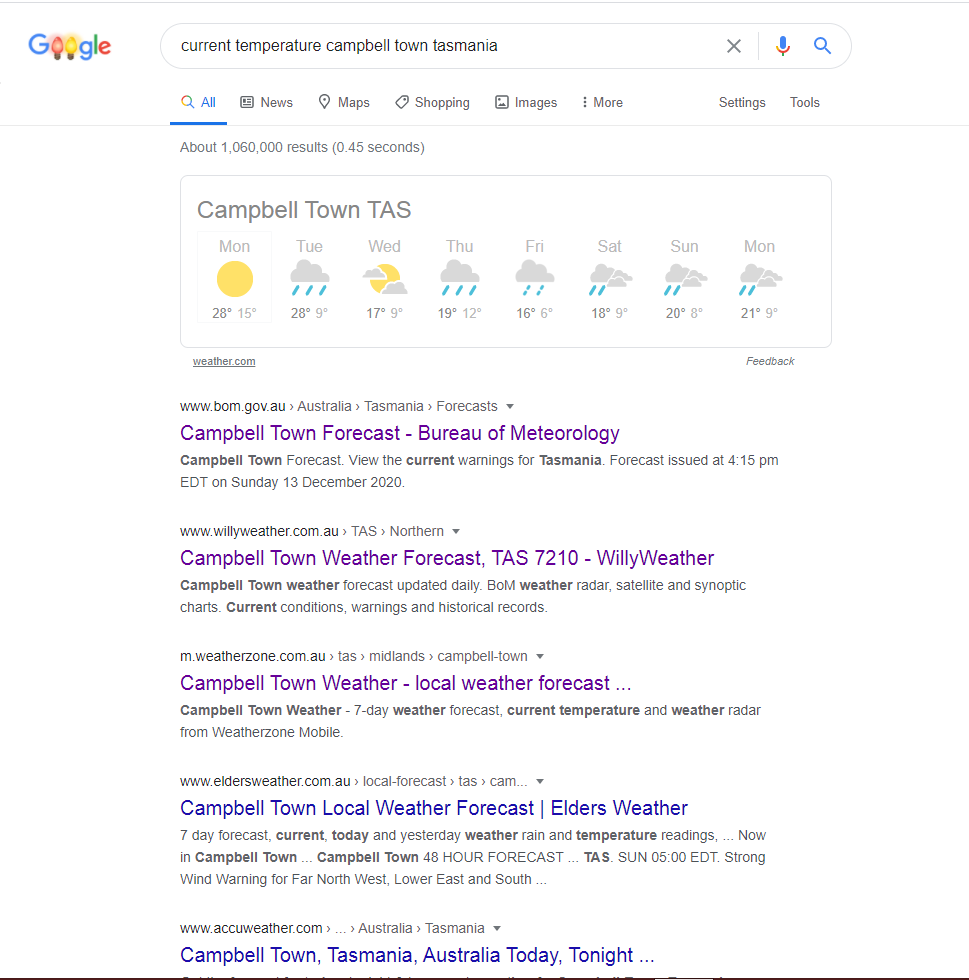Start voice search with microphone icon

coord(783,46)
